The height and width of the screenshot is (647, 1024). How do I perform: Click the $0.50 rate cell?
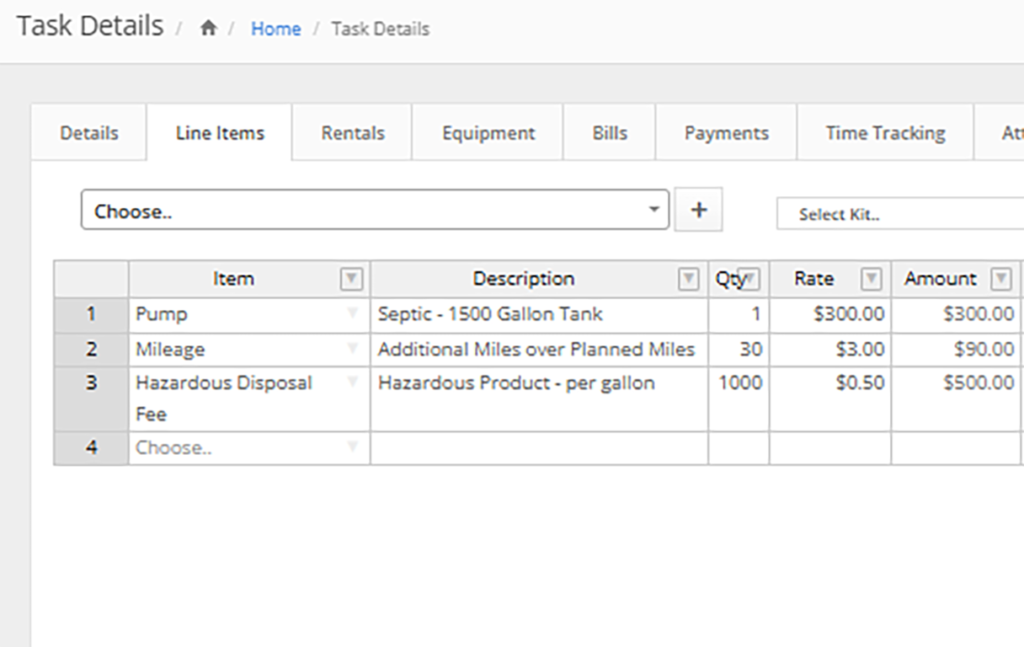(830, 398)
